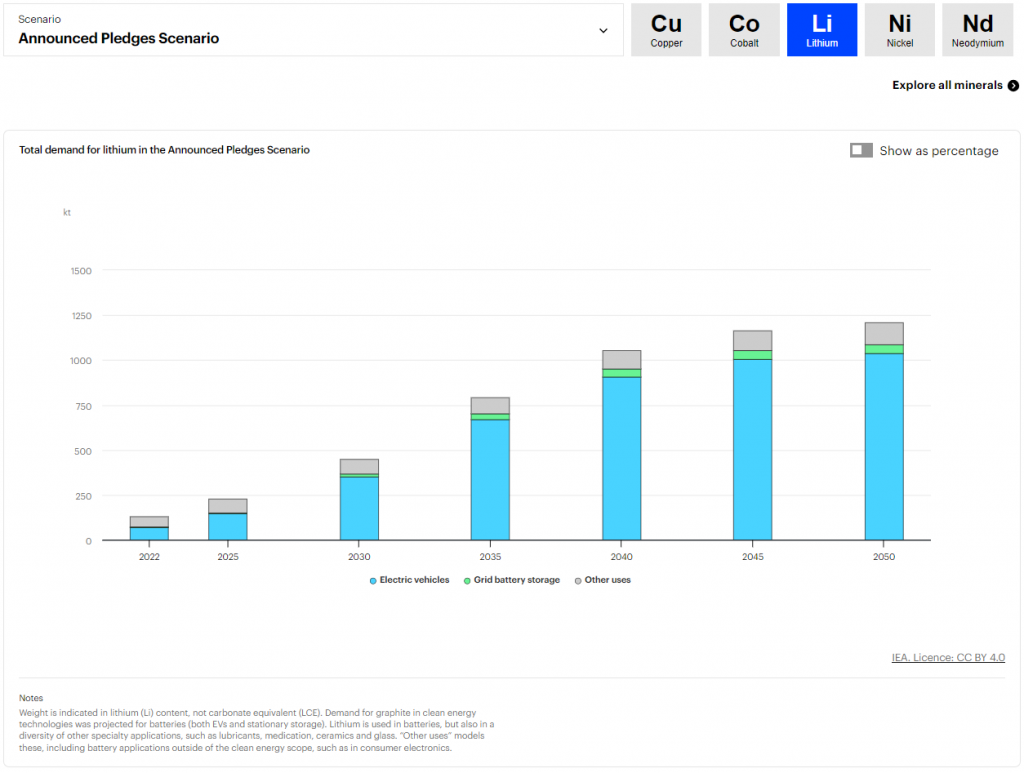Select the Copper (Cu) mineral tile

click(665, 30)
